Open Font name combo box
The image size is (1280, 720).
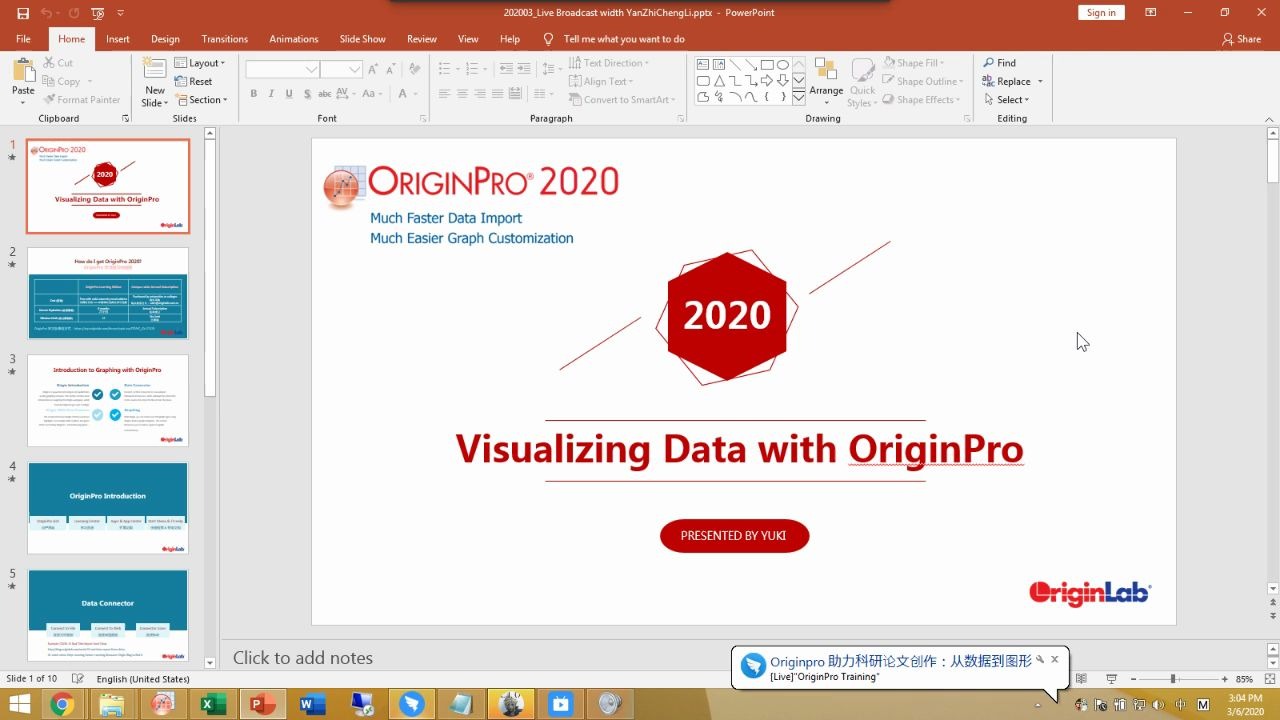coord(283,69)
